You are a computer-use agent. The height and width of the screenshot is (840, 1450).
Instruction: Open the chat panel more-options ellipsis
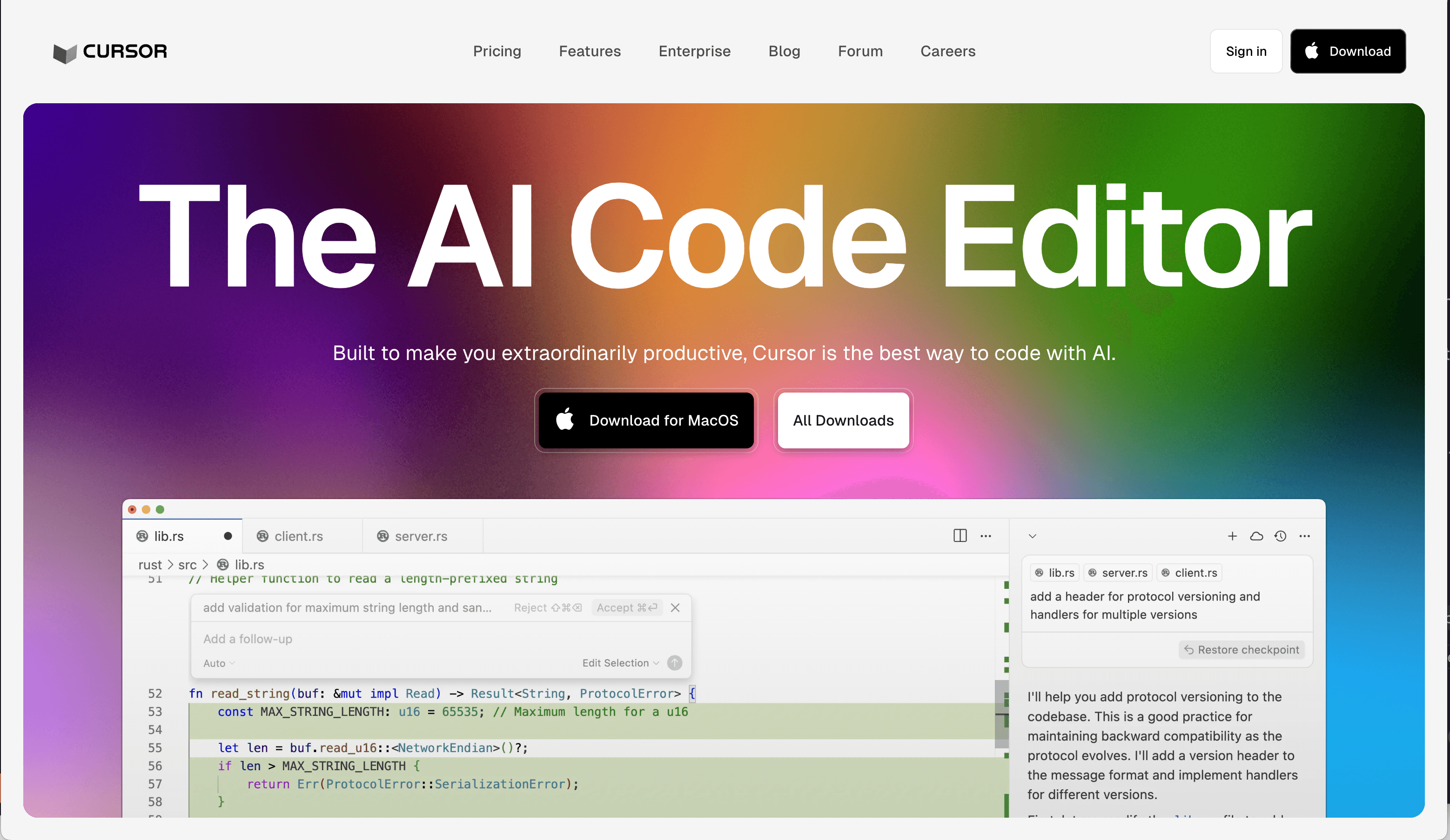point(1305,535)
